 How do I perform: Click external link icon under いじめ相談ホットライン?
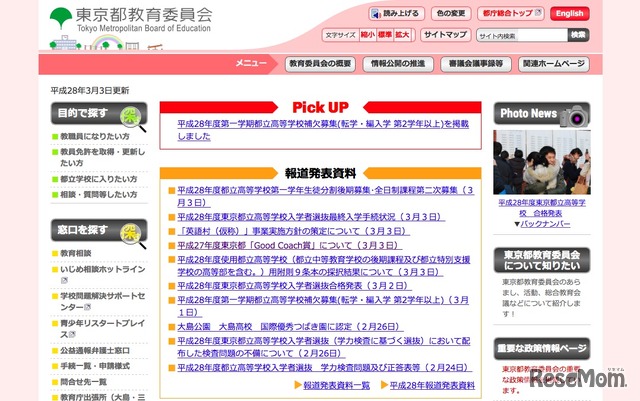64,280
